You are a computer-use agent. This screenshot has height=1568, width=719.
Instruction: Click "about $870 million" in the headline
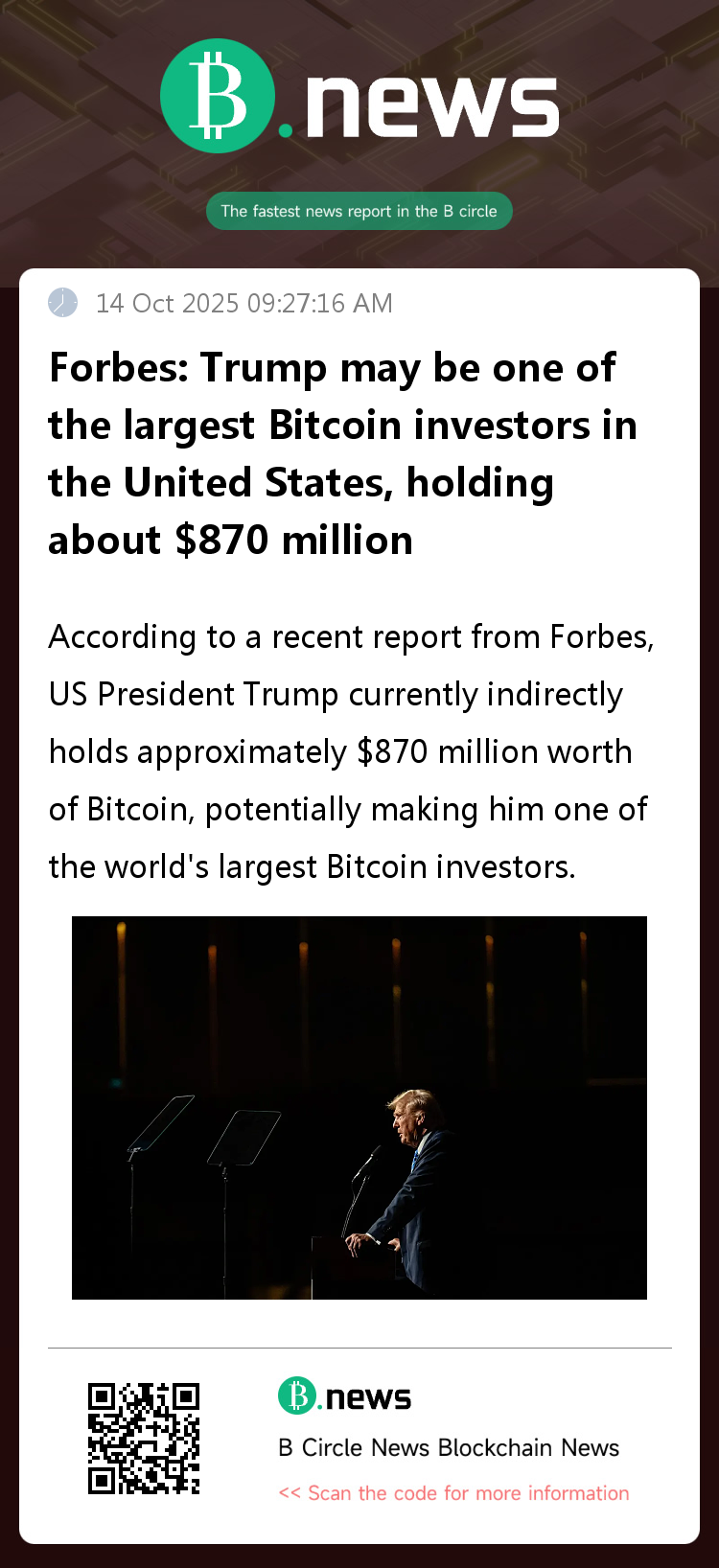pos(230,541)
